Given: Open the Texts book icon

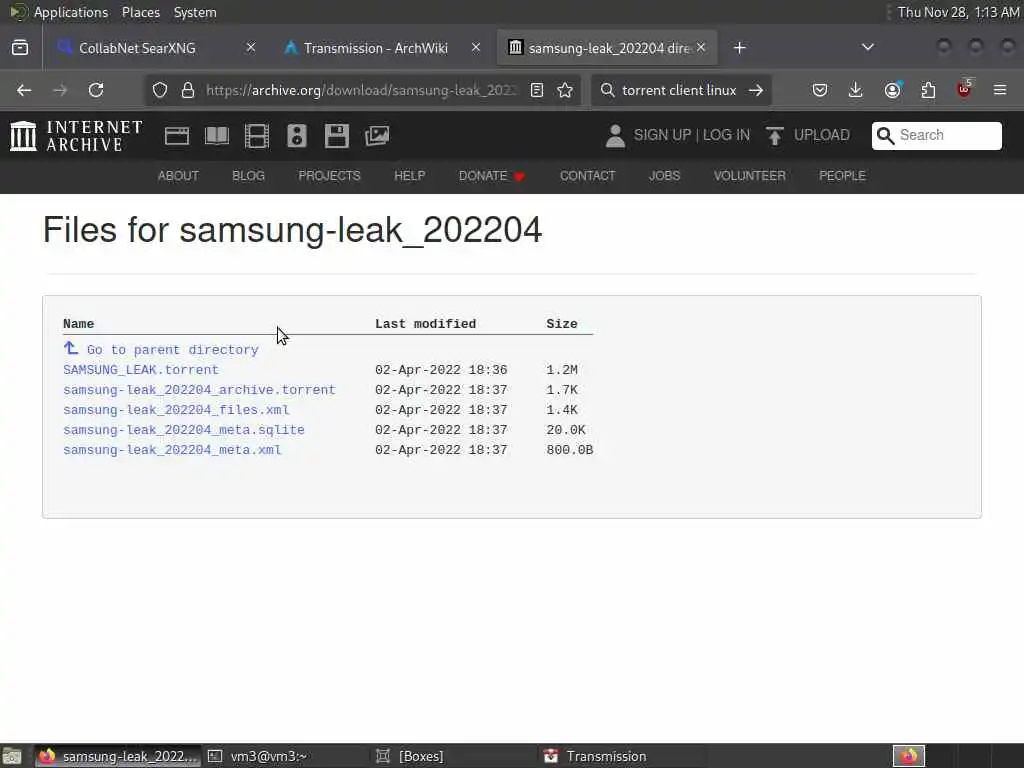Looking at the screenshot, I should pyautogui.click(x=217, y=136).
